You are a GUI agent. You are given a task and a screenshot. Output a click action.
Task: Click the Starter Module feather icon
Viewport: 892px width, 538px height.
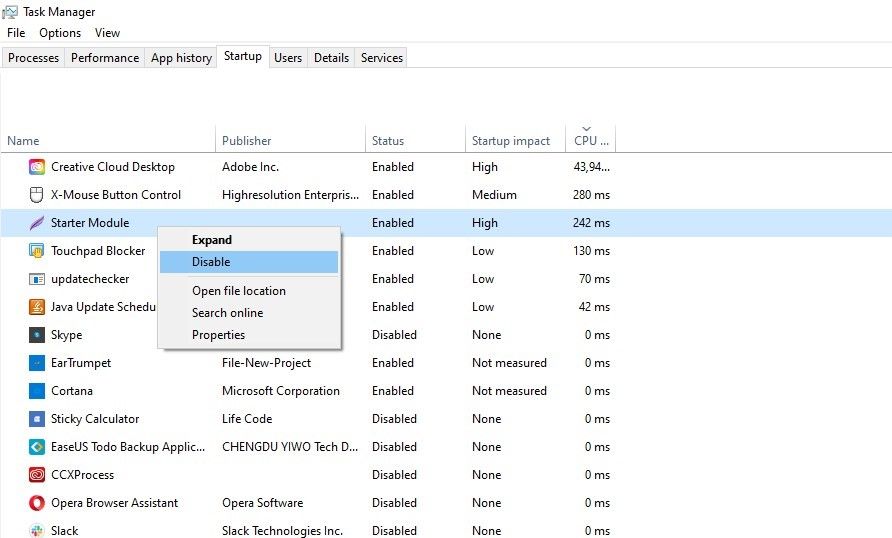click(37, 223)
